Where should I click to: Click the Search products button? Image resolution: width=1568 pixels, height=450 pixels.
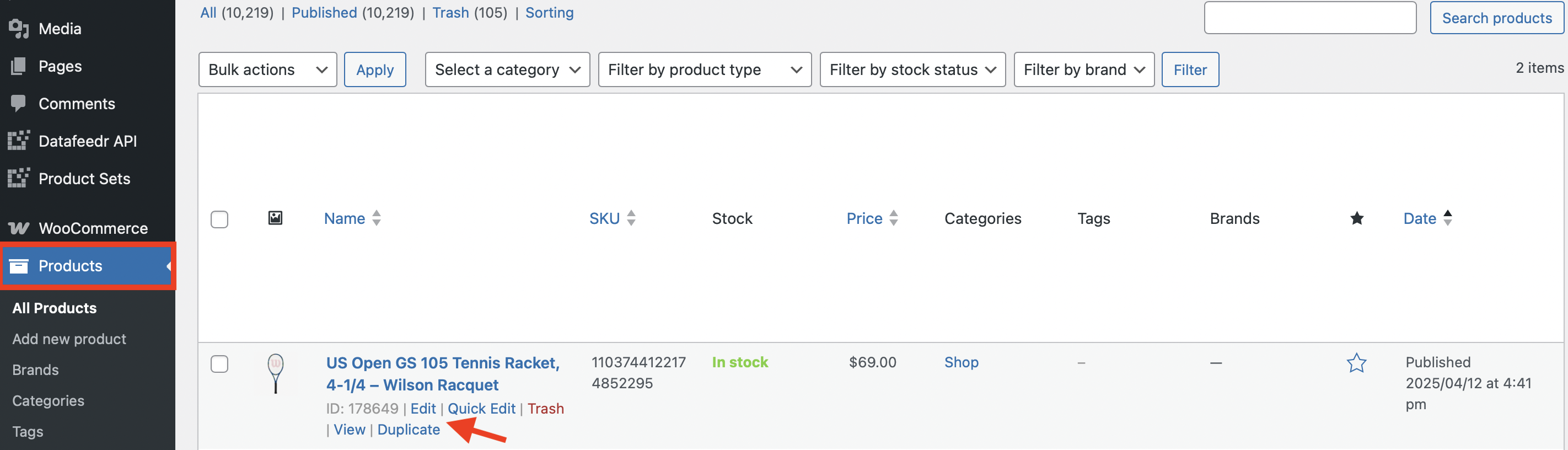click(1497, 18)
